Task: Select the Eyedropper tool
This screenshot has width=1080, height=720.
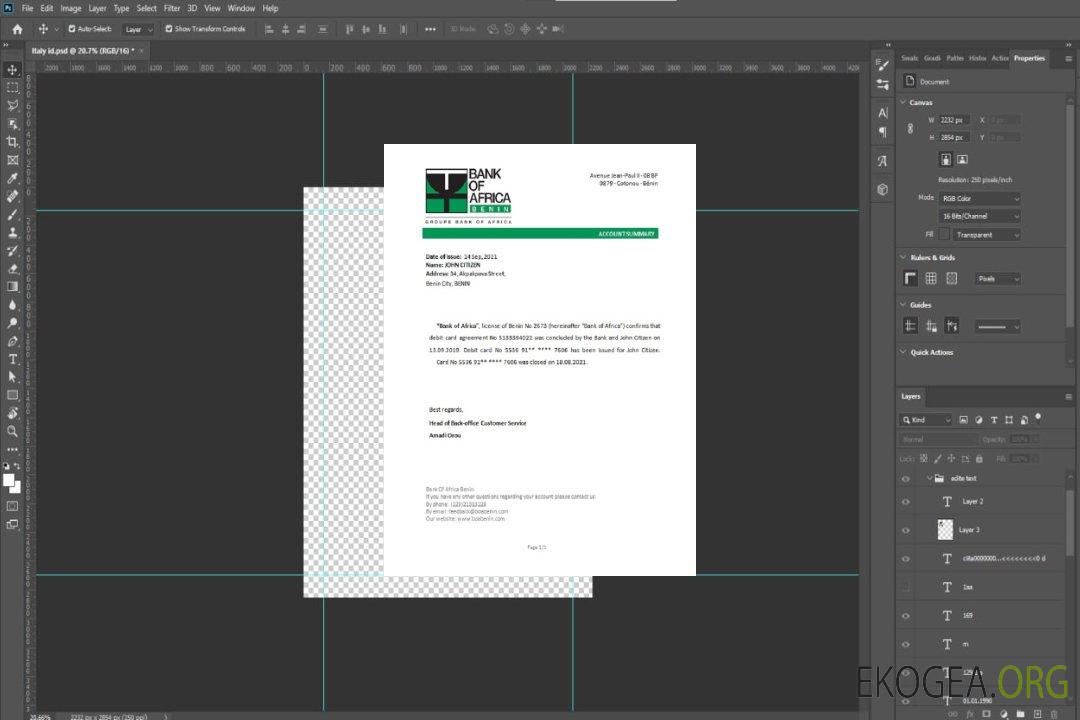Action: (x=12, y=178)
